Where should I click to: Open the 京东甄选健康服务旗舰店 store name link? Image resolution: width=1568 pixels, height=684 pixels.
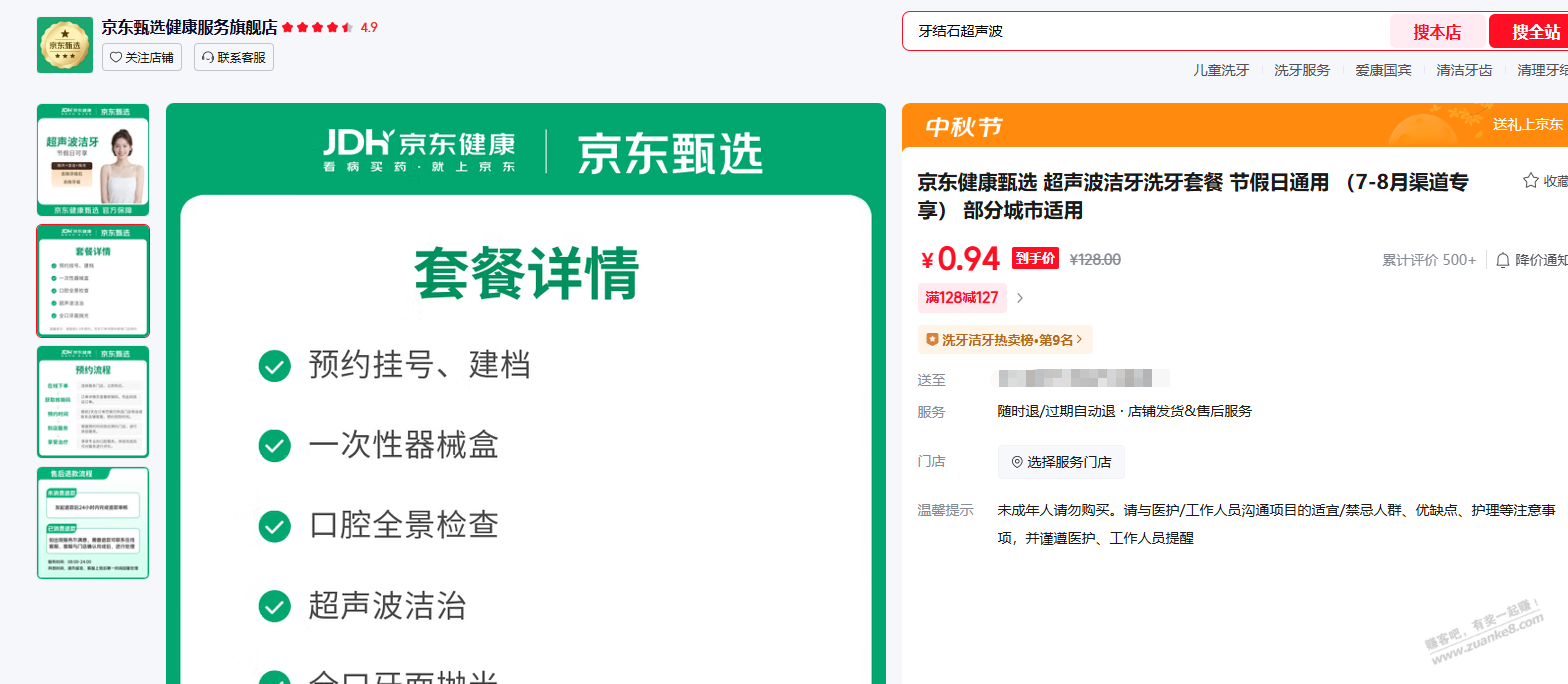click(x=189, y=27)
